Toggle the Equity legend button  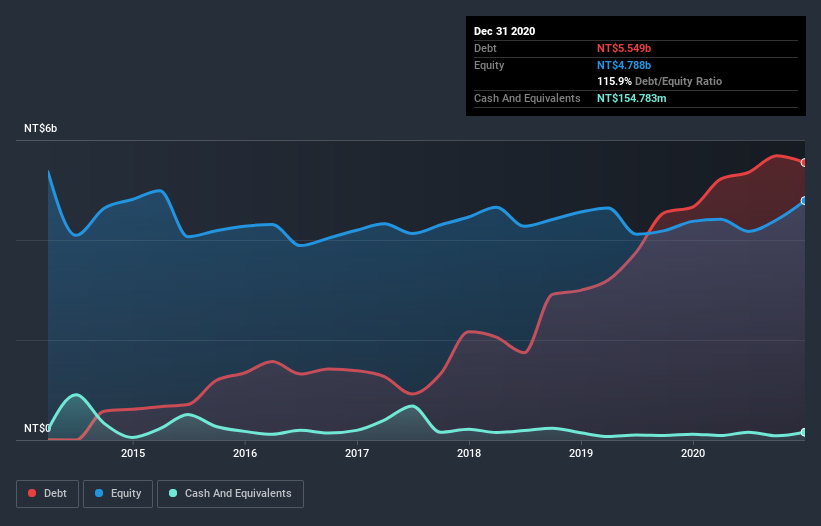point(118,494)
